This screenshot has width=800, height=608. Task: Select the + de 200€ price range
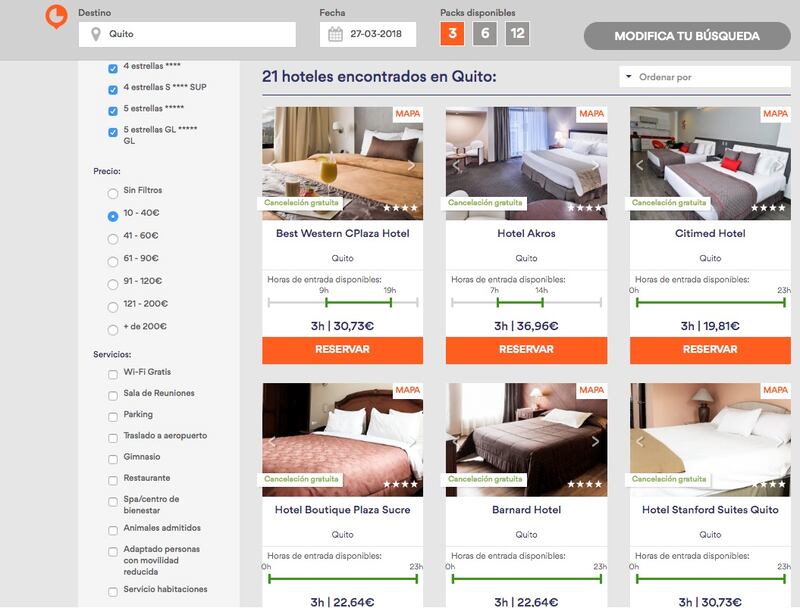(x=113, y=330)
